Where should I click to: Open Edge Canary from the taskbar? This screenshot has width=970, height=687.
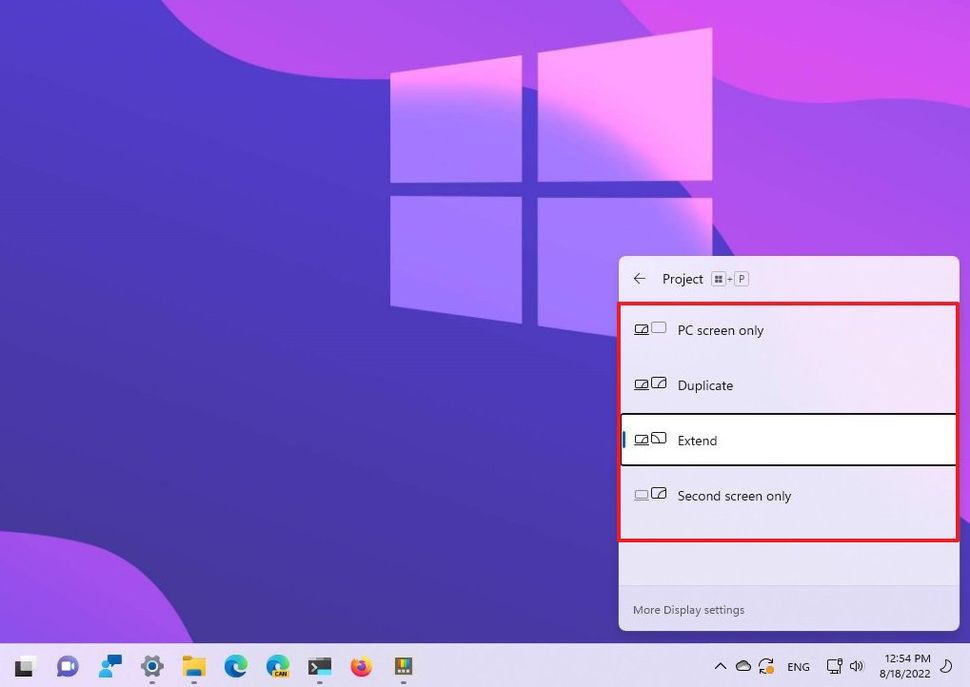(x=278, y=666)
